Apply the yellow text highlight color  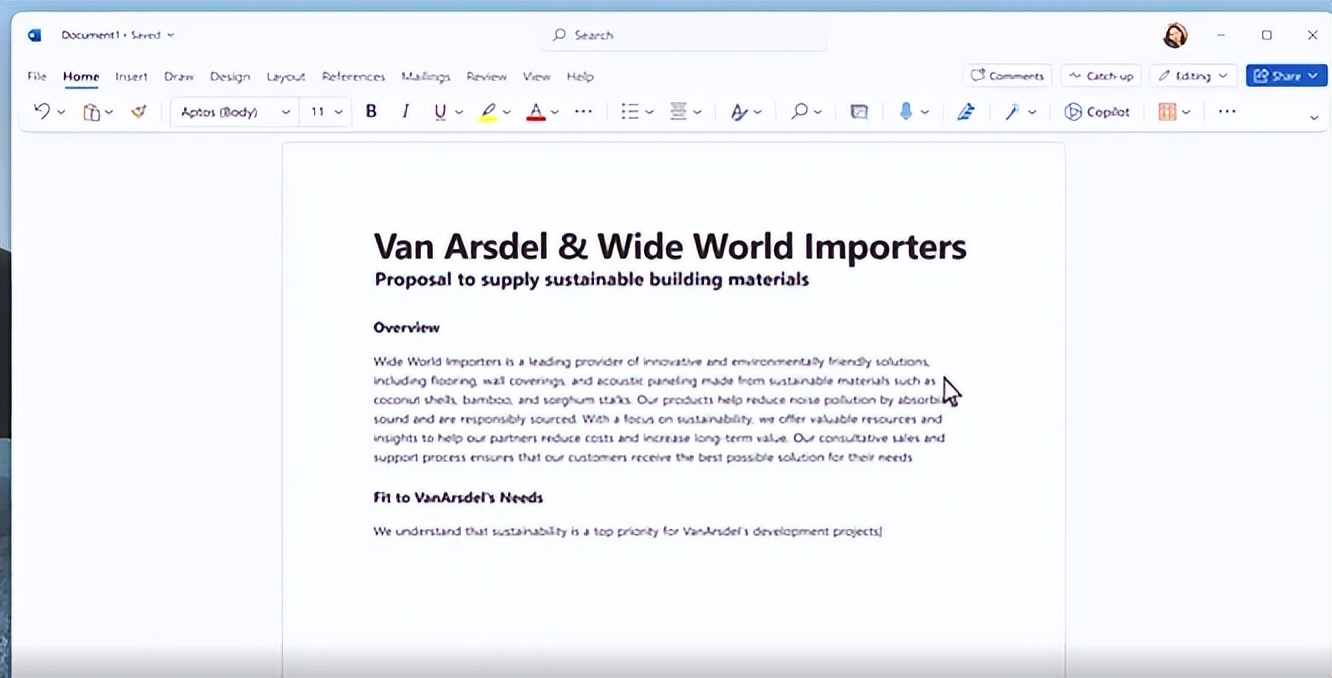pyautogui.click(x=488, y=112)
